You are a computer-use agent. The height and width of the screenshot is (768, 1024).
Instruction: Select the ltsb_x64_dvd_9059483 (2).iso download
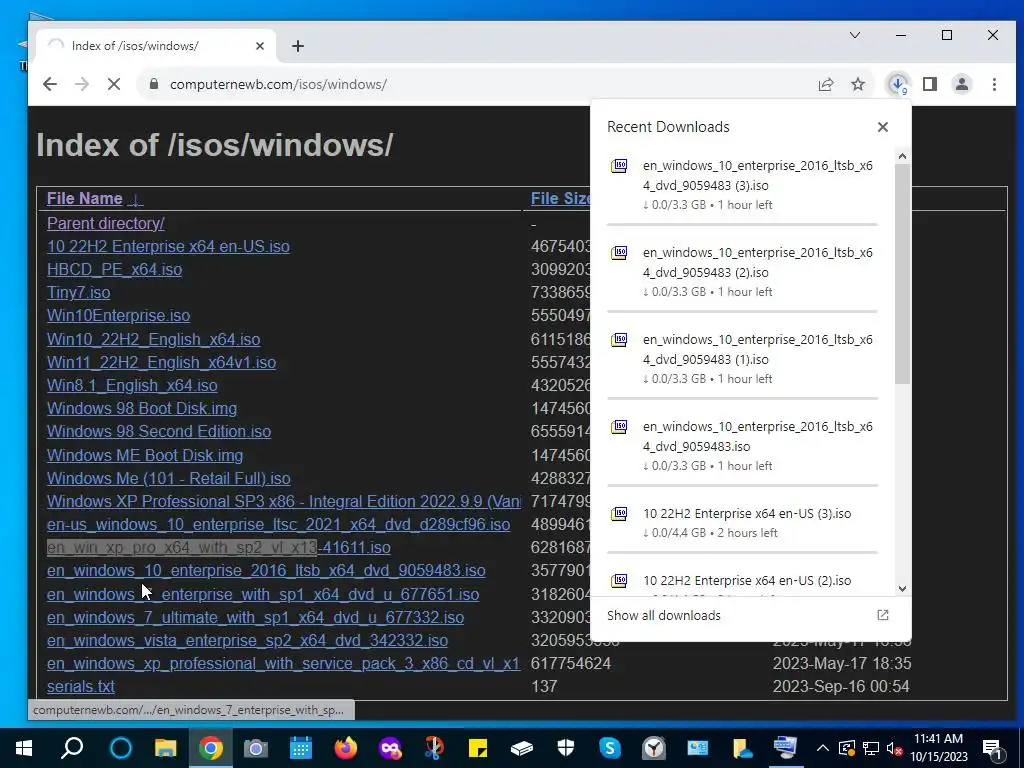[x=743, y=271]
